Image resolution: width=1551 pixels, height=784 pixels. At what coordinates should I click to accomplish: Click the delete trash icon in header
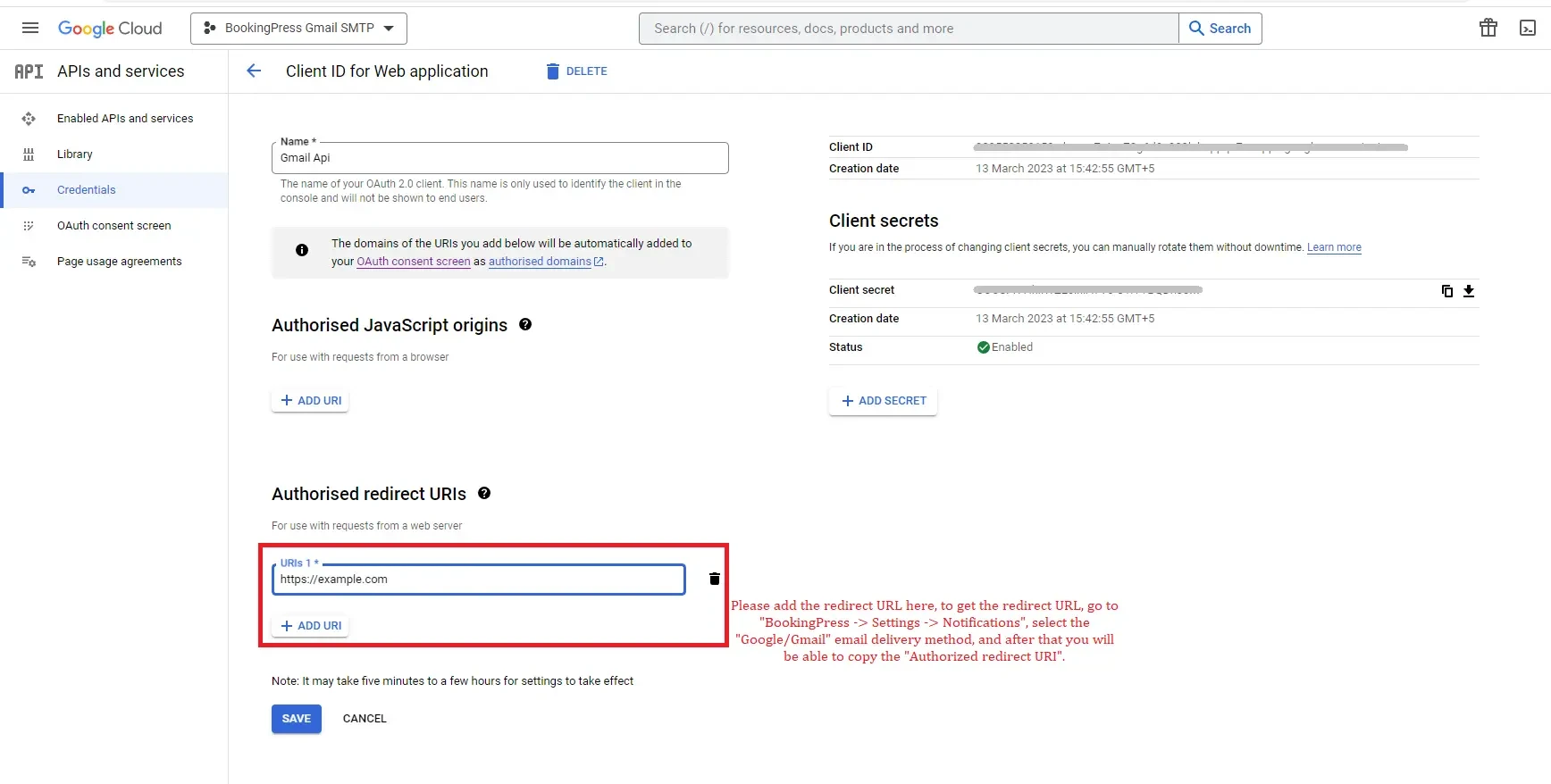[553, 71]
